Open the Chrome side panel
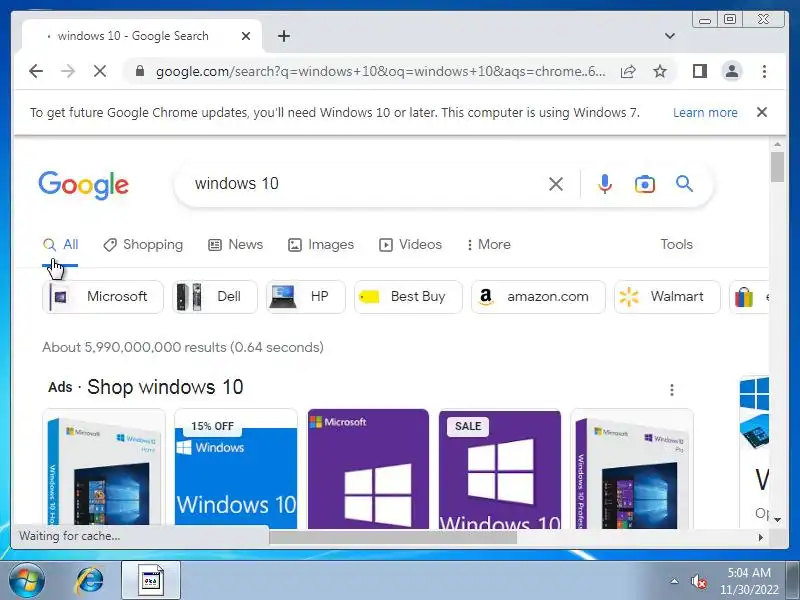Screen dimensions: 800x600 699,71
